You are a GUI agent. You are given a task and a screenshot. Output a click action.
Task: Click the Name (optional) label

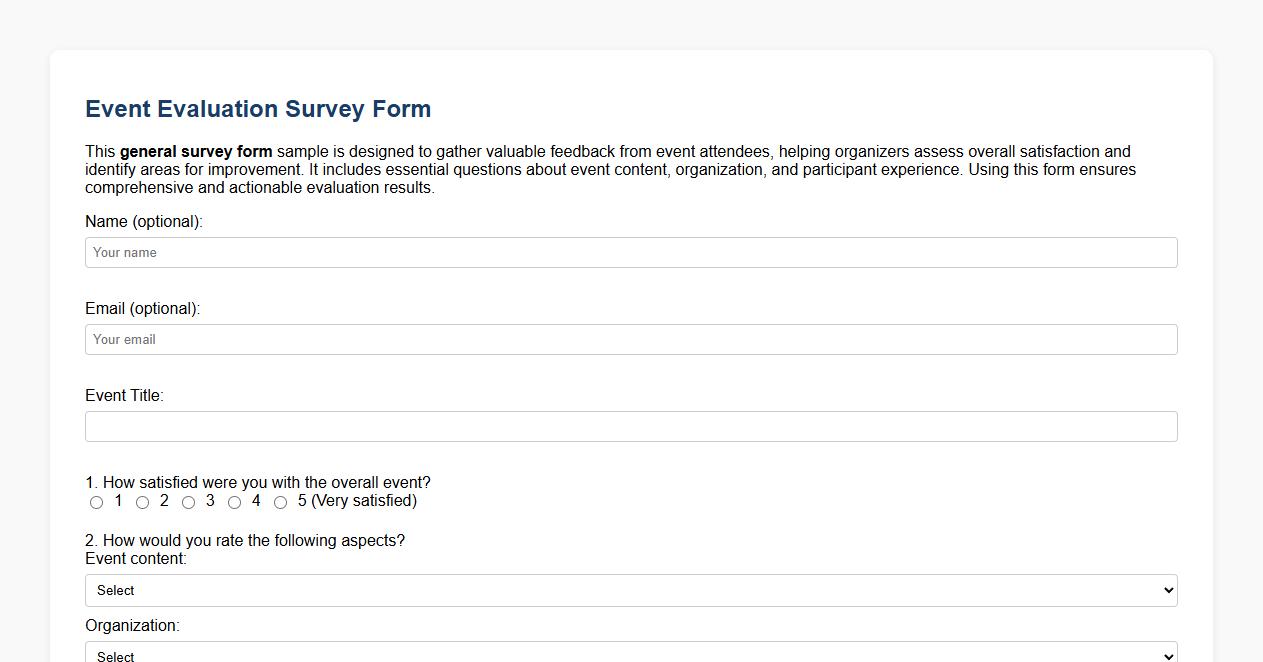click(143, 221)
